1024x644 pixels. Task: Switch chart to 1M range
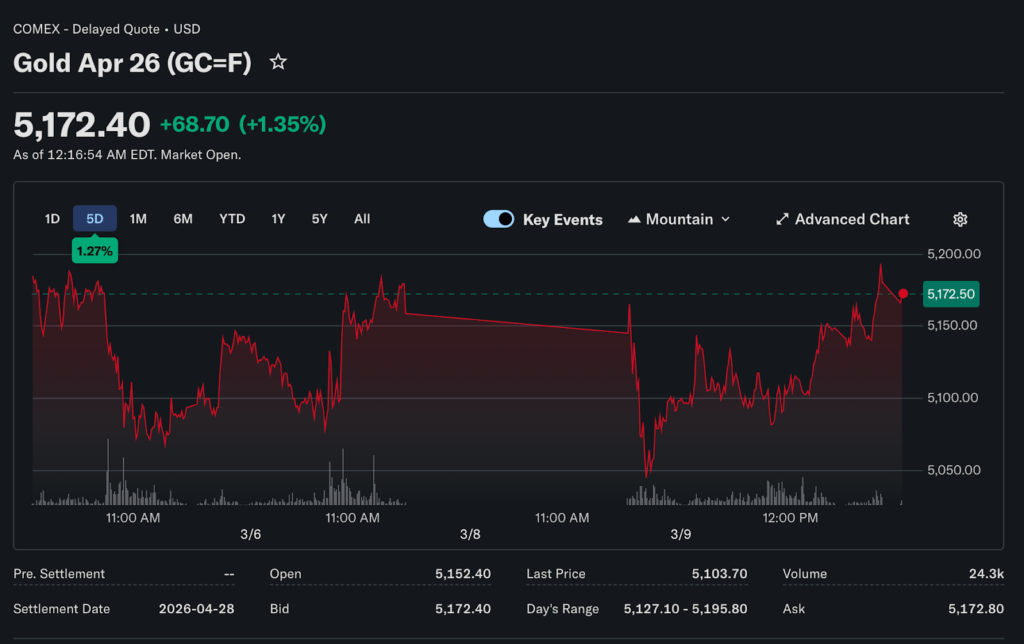[138, 219]
